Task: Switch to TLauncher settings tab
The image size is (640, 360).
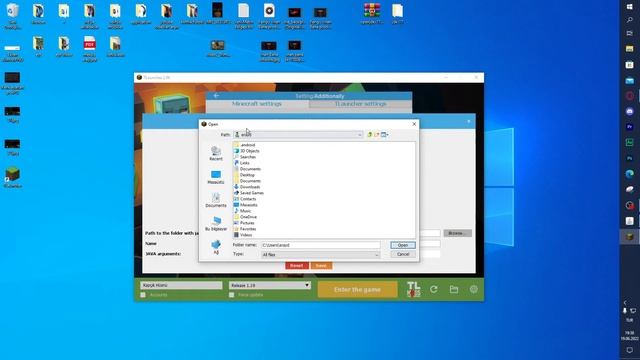Action: (x=360, y=104)
